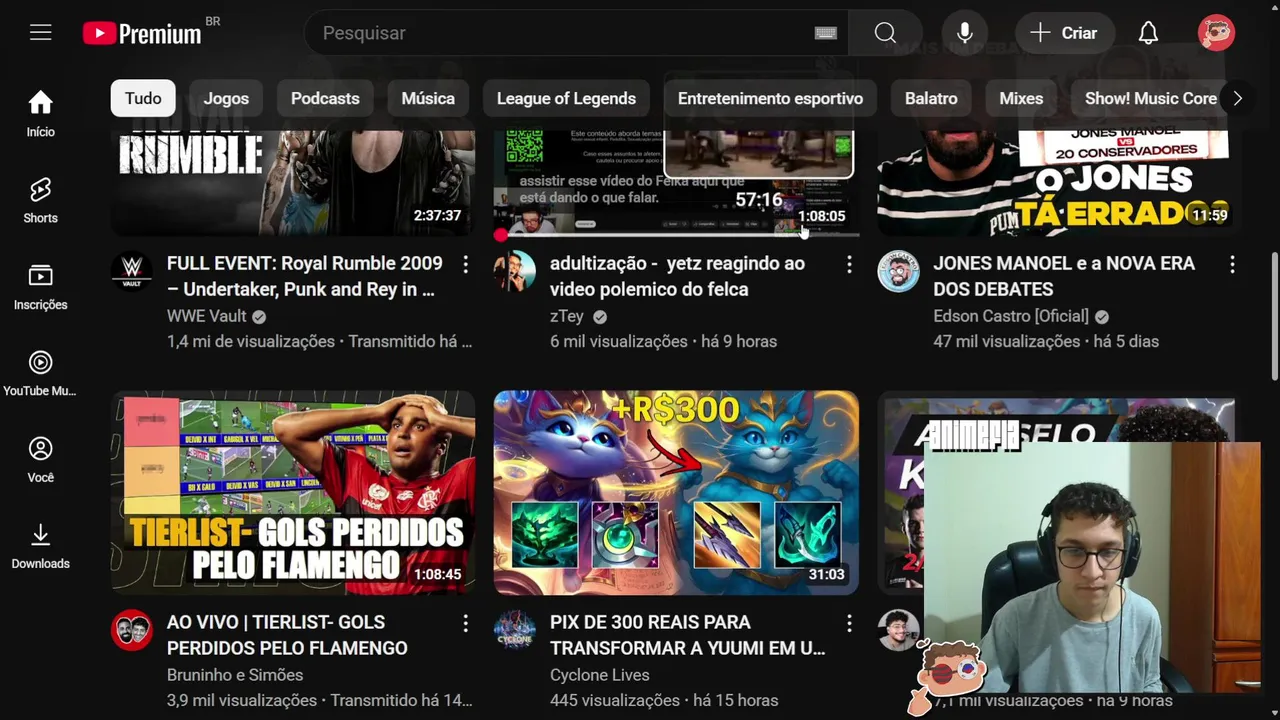Image resolution: width=1280 pixels, height=720 pixels.
Task: Visit the Bruninho e Simões channel name
Action: [x=235, y=675]
